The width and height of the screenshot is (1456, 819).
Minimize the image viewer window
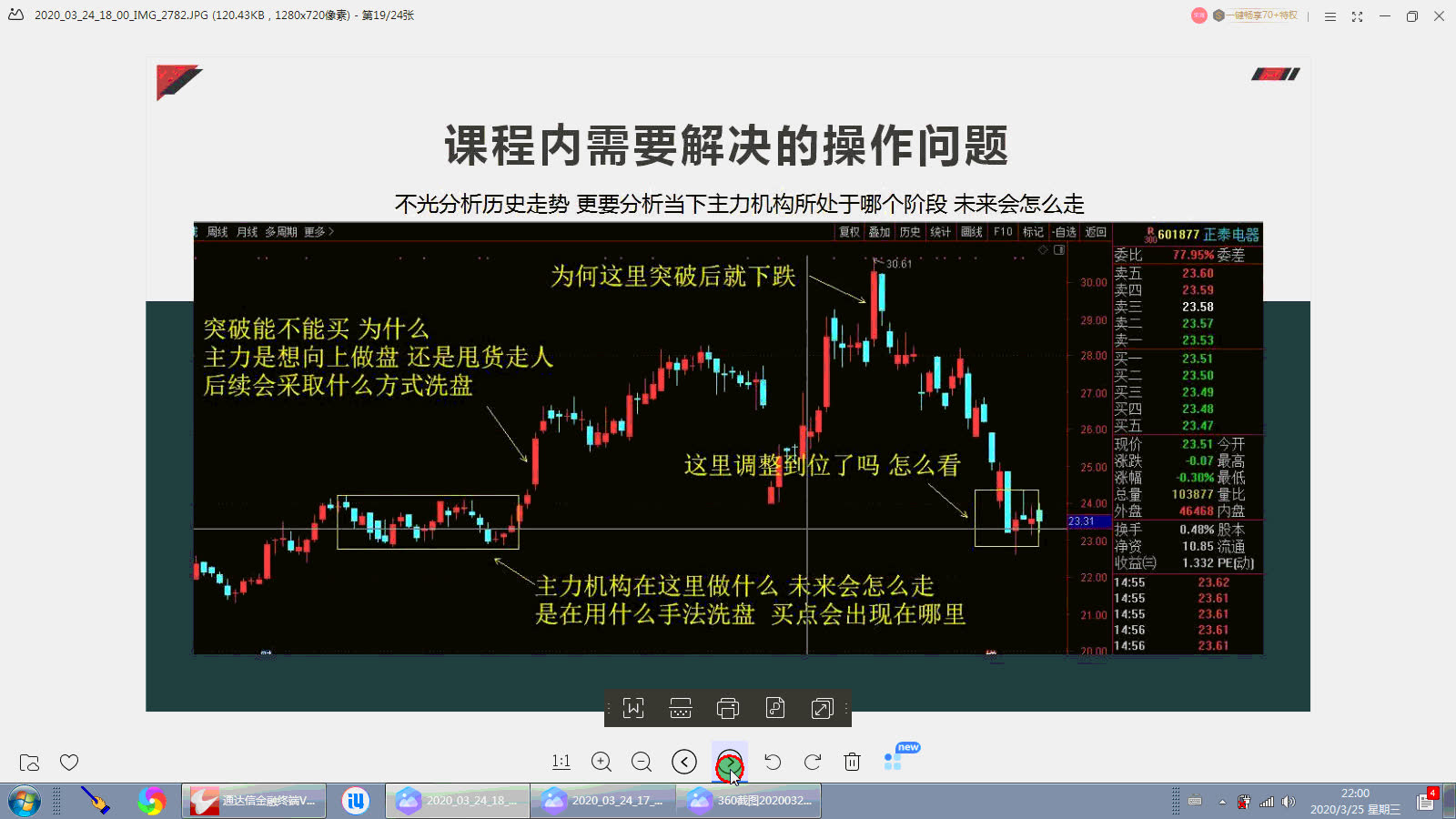[x=1385, y=16]
